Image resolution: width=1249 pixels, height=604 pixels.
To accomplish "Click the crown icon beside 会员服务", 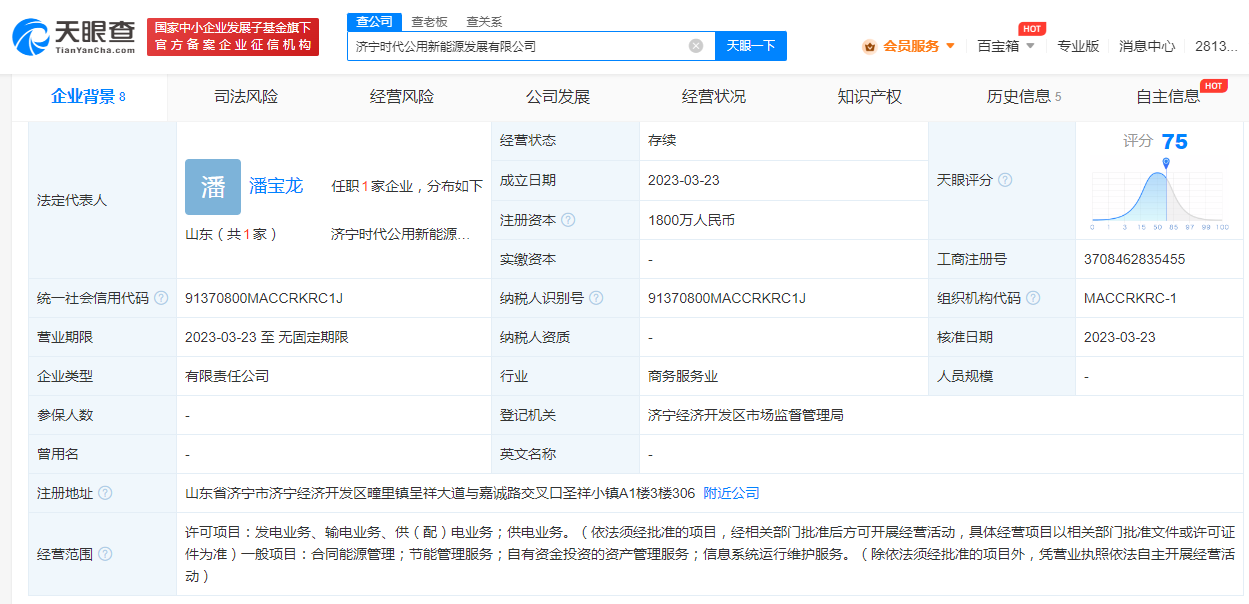I will [869, 46].
